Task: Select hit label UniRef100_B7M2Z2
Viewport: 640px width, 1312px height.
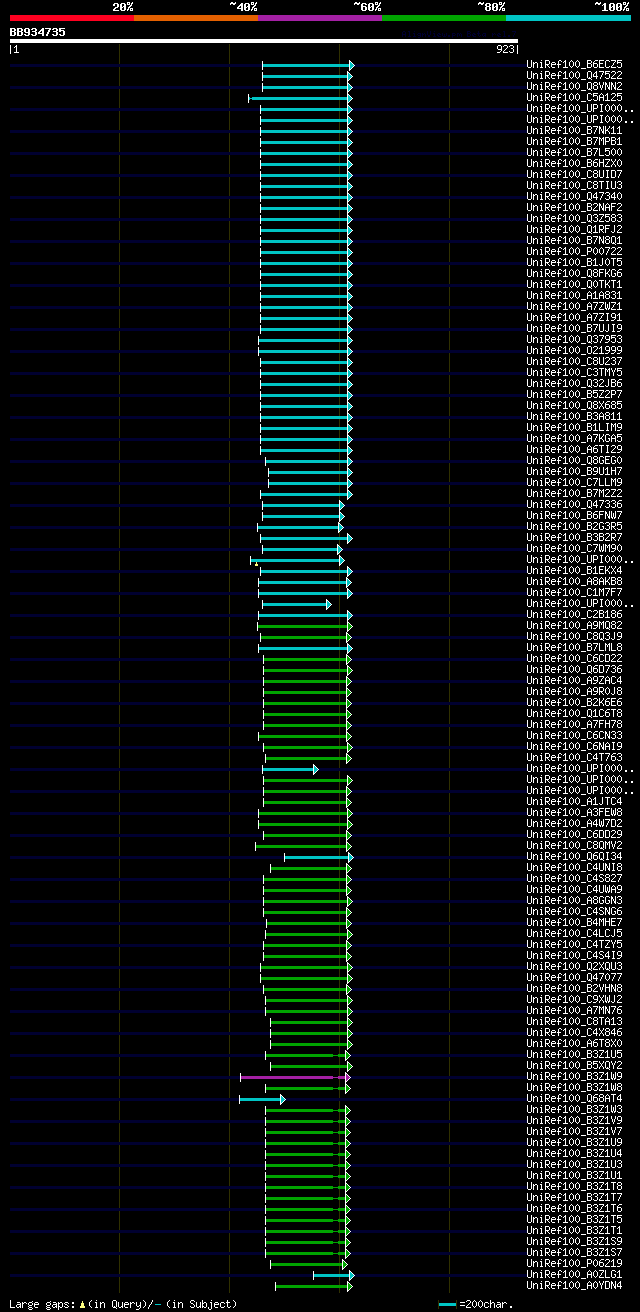Action: coord(576,493)
